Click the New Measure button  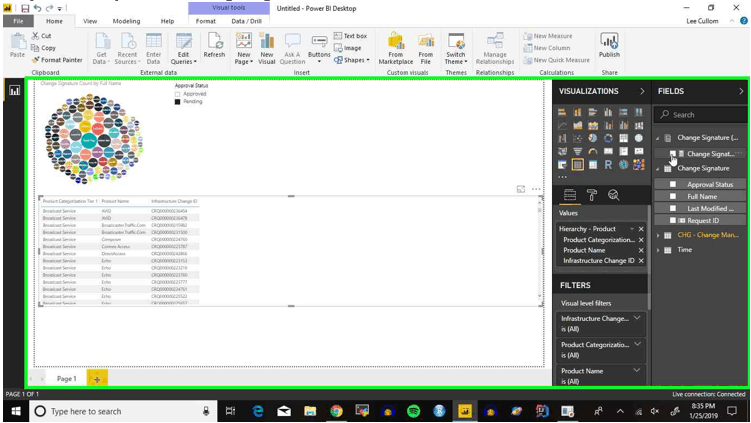coord(548,36)
